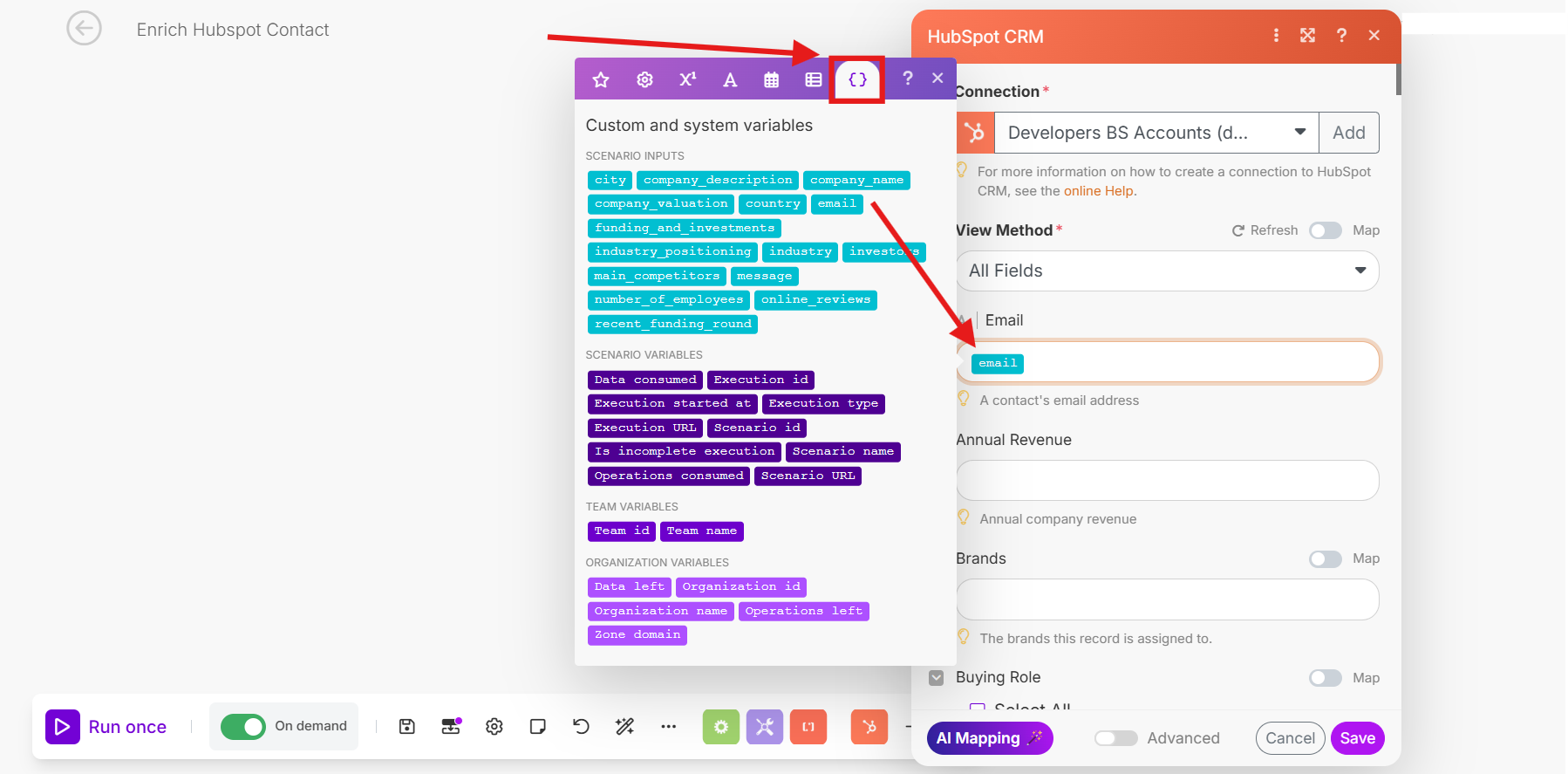Open the array functions tab
This screenshot has height=774, width=1568.
(x=814, y=80)
